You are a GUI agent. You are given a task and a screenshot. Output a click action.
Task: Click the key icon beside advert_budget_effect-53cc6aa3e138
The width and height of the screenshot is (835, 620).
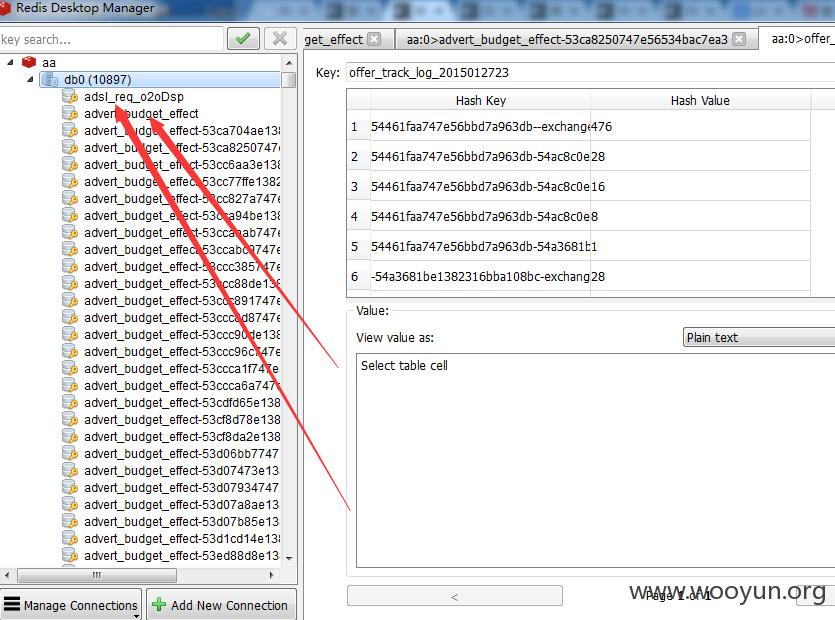pos(70,165)
